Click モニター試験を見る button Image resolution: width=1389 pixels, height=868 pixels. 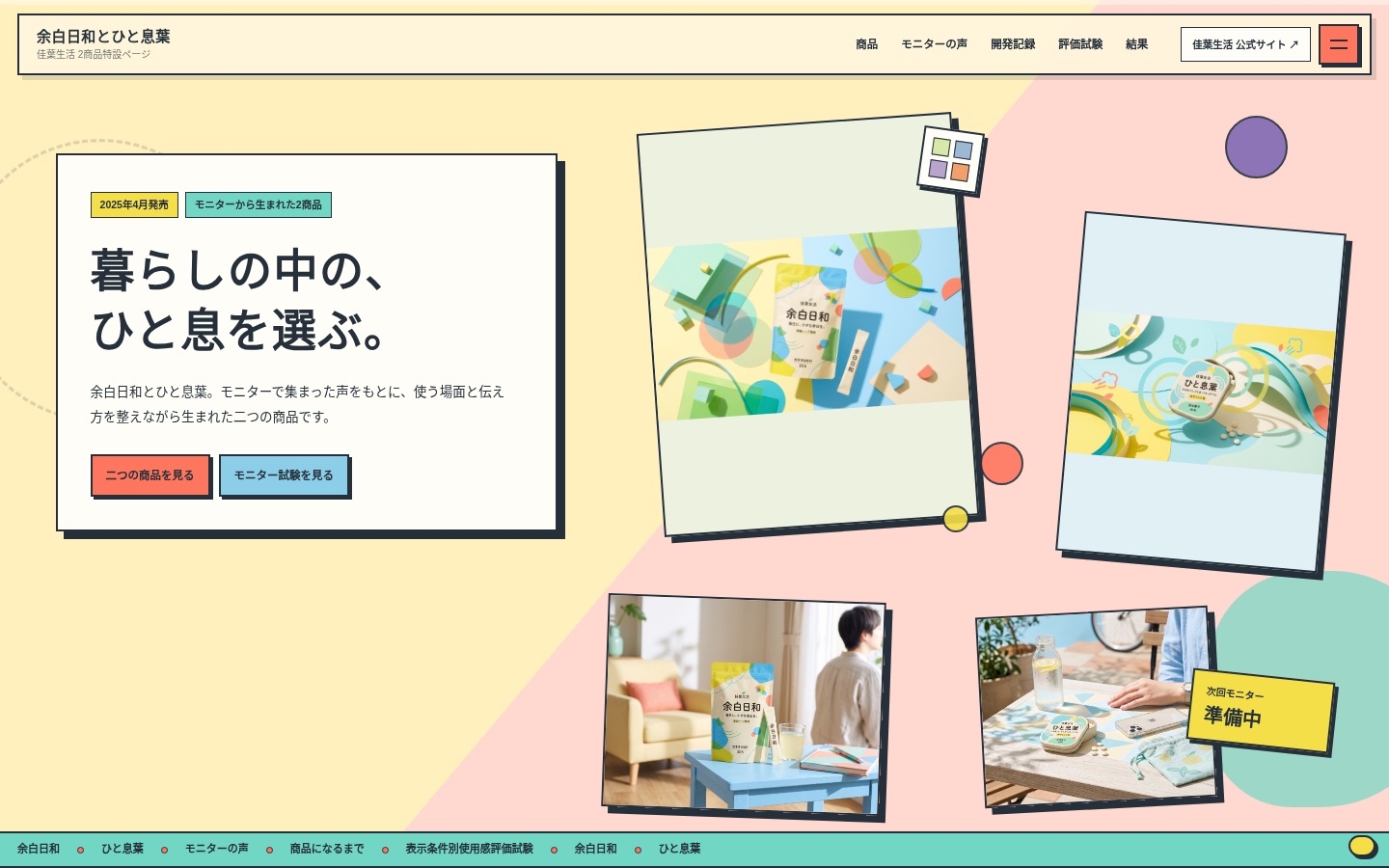point(284,475)
